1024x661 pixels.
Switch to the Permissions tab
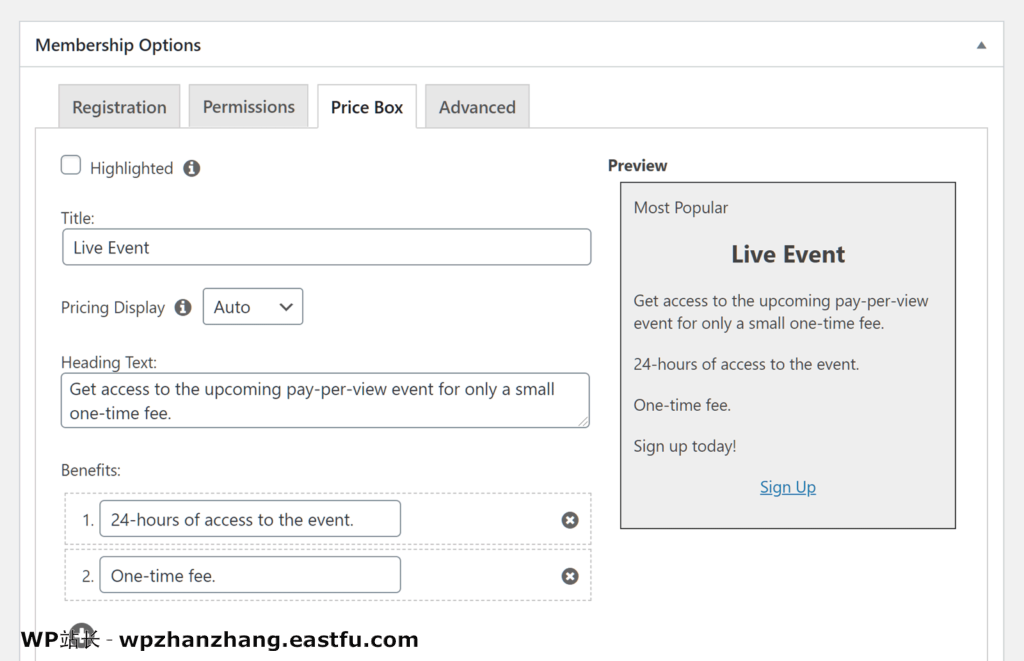[248, 107]
